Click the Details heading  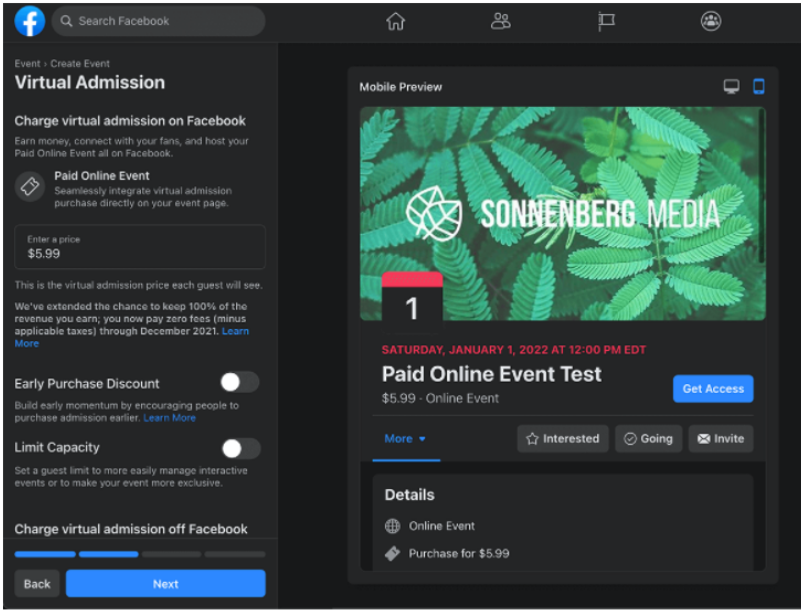pos(409,495)
